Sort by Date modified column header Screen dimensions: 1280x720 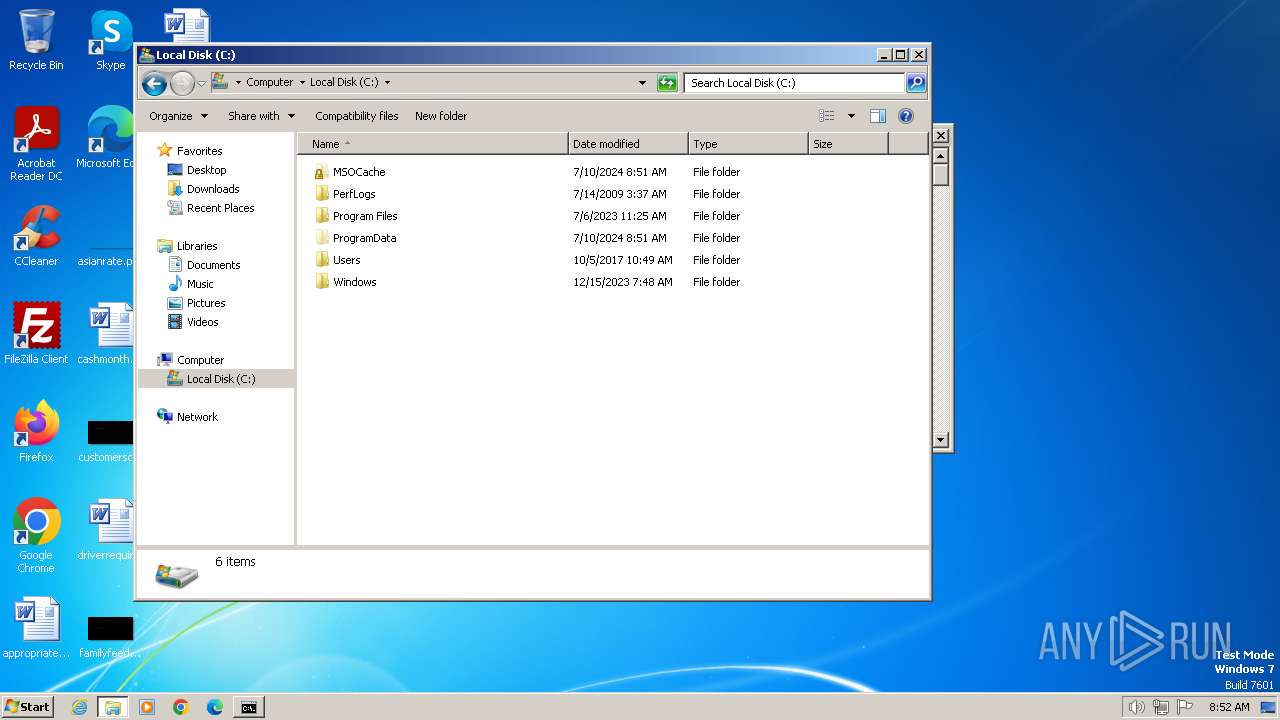coord(628,144)
